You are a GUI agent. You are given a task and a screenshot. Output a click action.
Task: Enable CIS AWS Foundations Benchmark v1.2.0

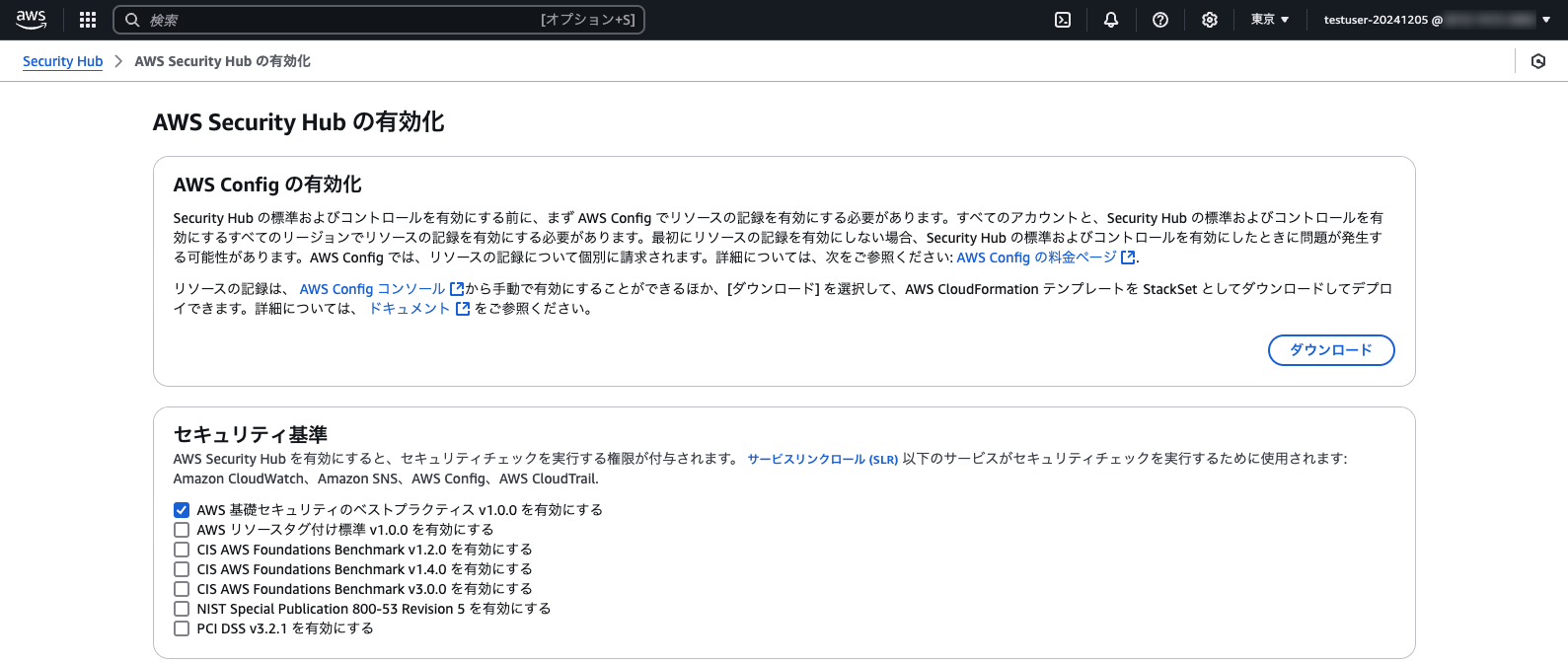(x=182, y=550)
